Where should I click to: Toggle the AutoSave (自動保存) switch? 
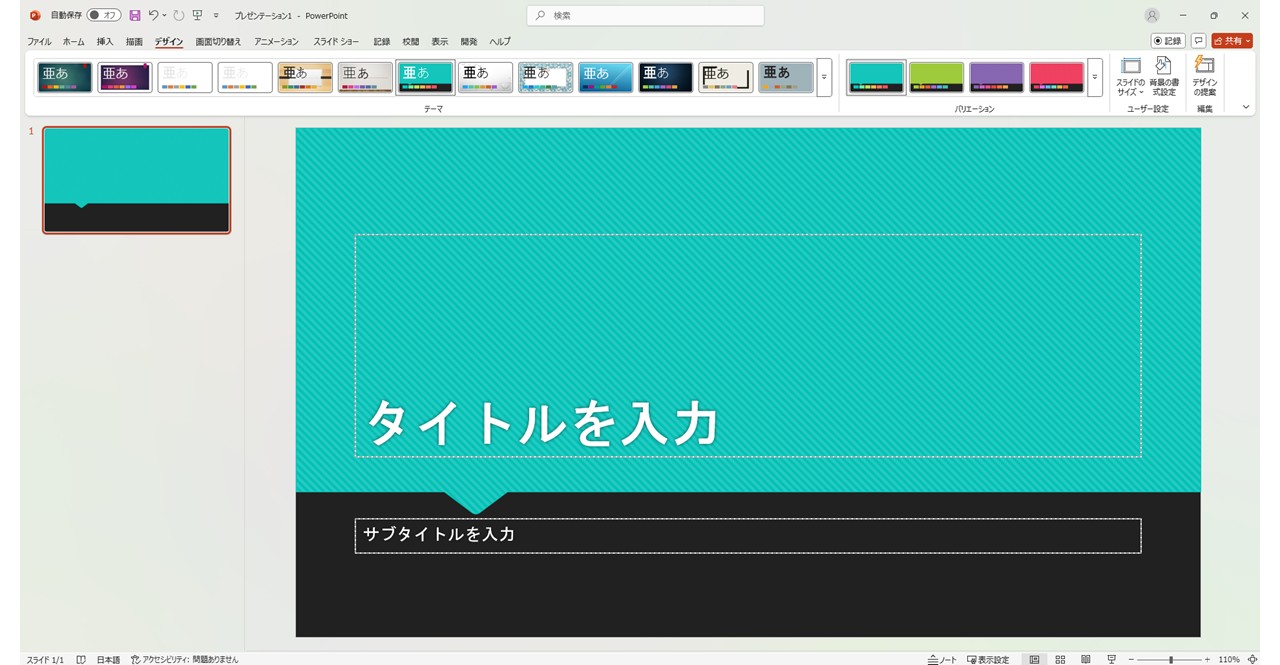(x=103, y=16)
